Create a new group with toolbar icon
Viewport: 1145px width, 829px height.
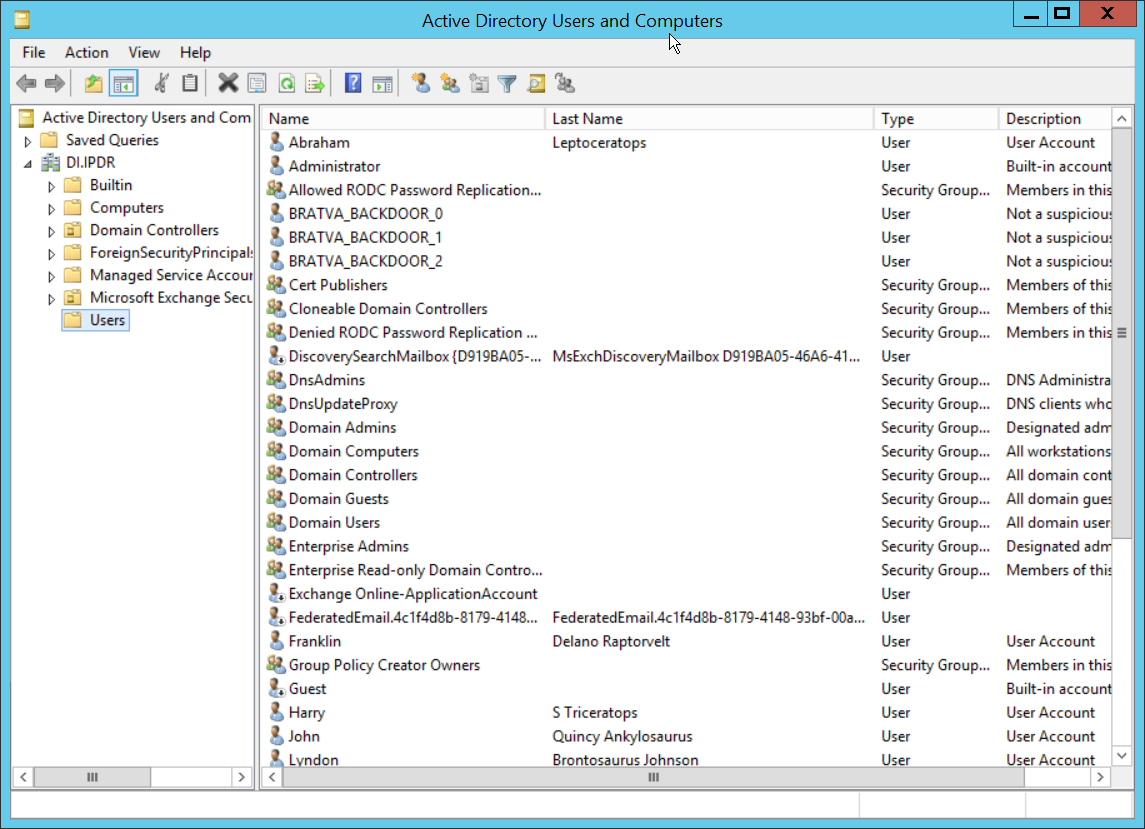pyautogui.click(x=450, y=83)
